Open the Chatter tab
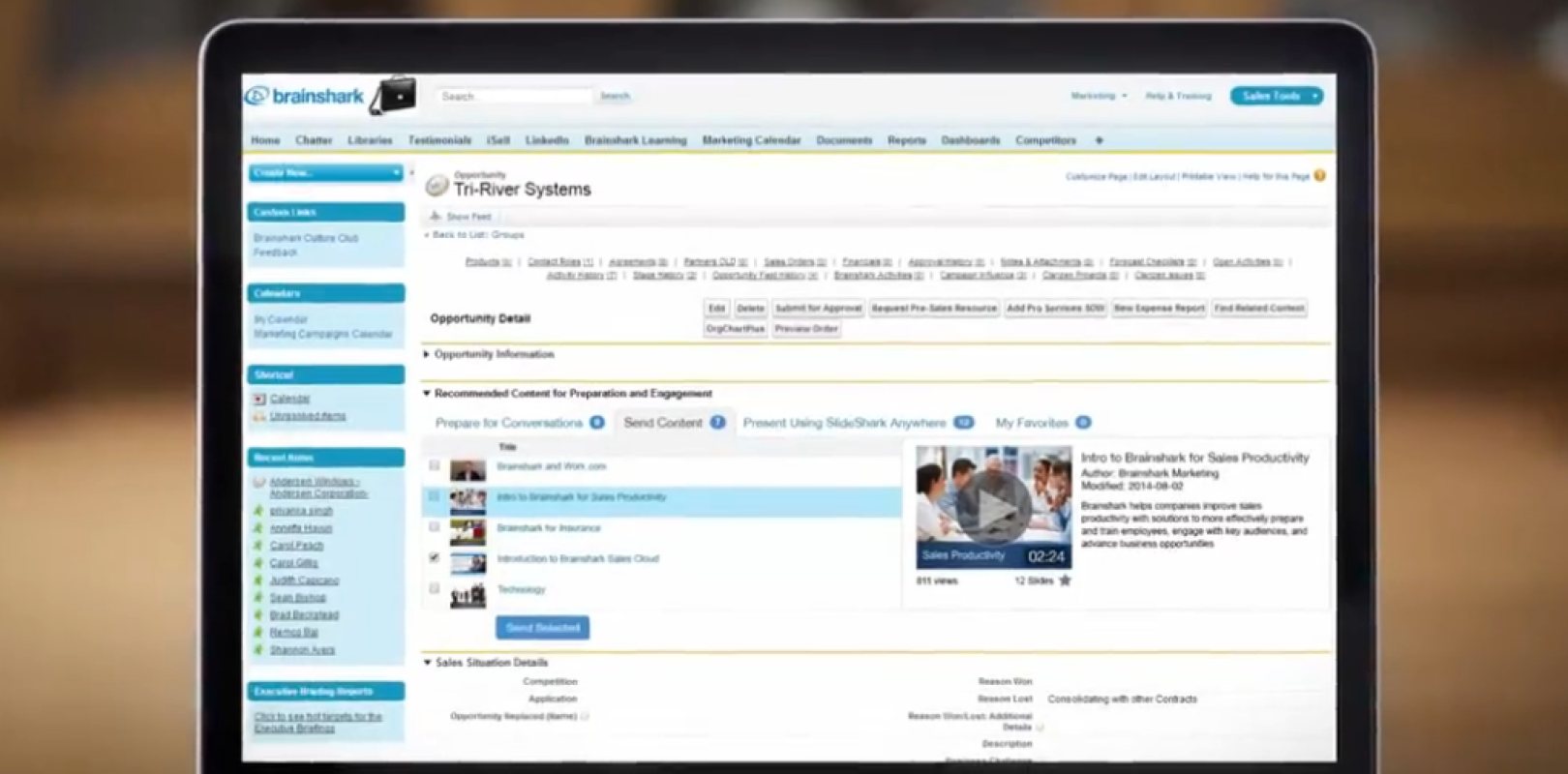 click(314, 140)
